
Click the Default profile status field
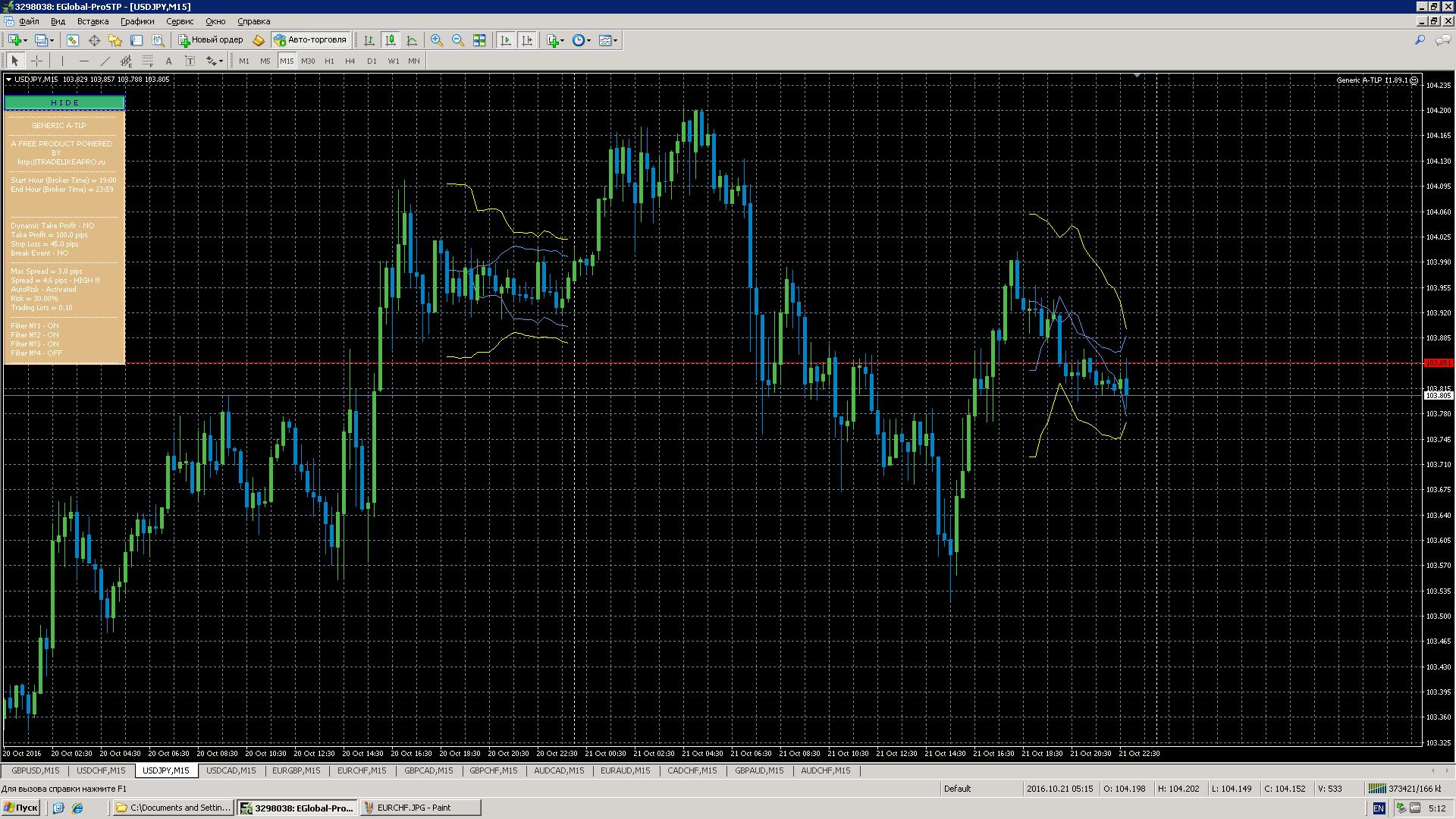[981, 789]
